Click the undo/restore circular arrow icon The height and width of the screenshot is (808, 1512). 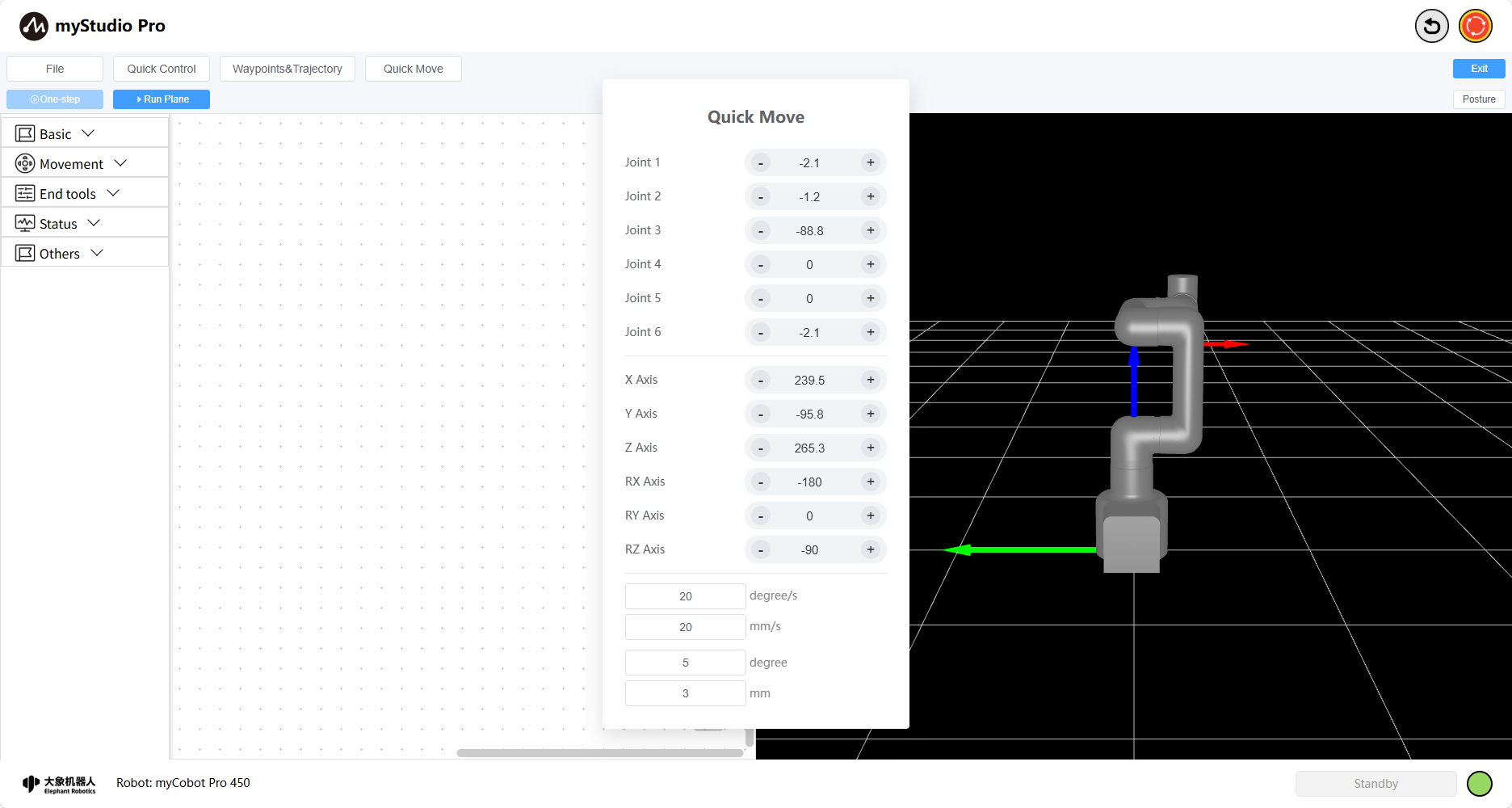click(x=1431, y=26)
